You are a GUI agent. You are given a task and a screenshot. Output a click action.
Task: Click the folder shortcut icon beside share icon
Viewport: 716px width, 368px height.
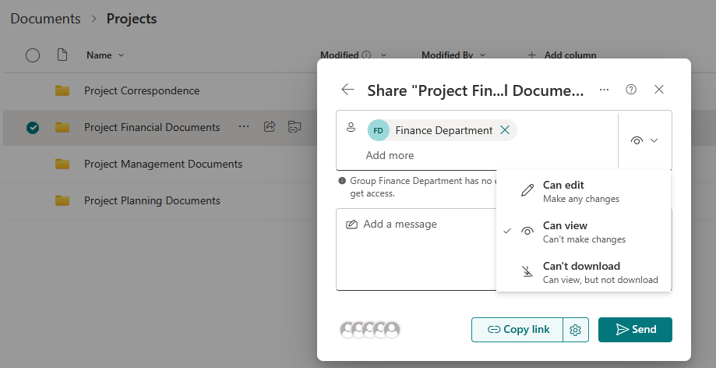pyautogui.click(x=294, y=127)
